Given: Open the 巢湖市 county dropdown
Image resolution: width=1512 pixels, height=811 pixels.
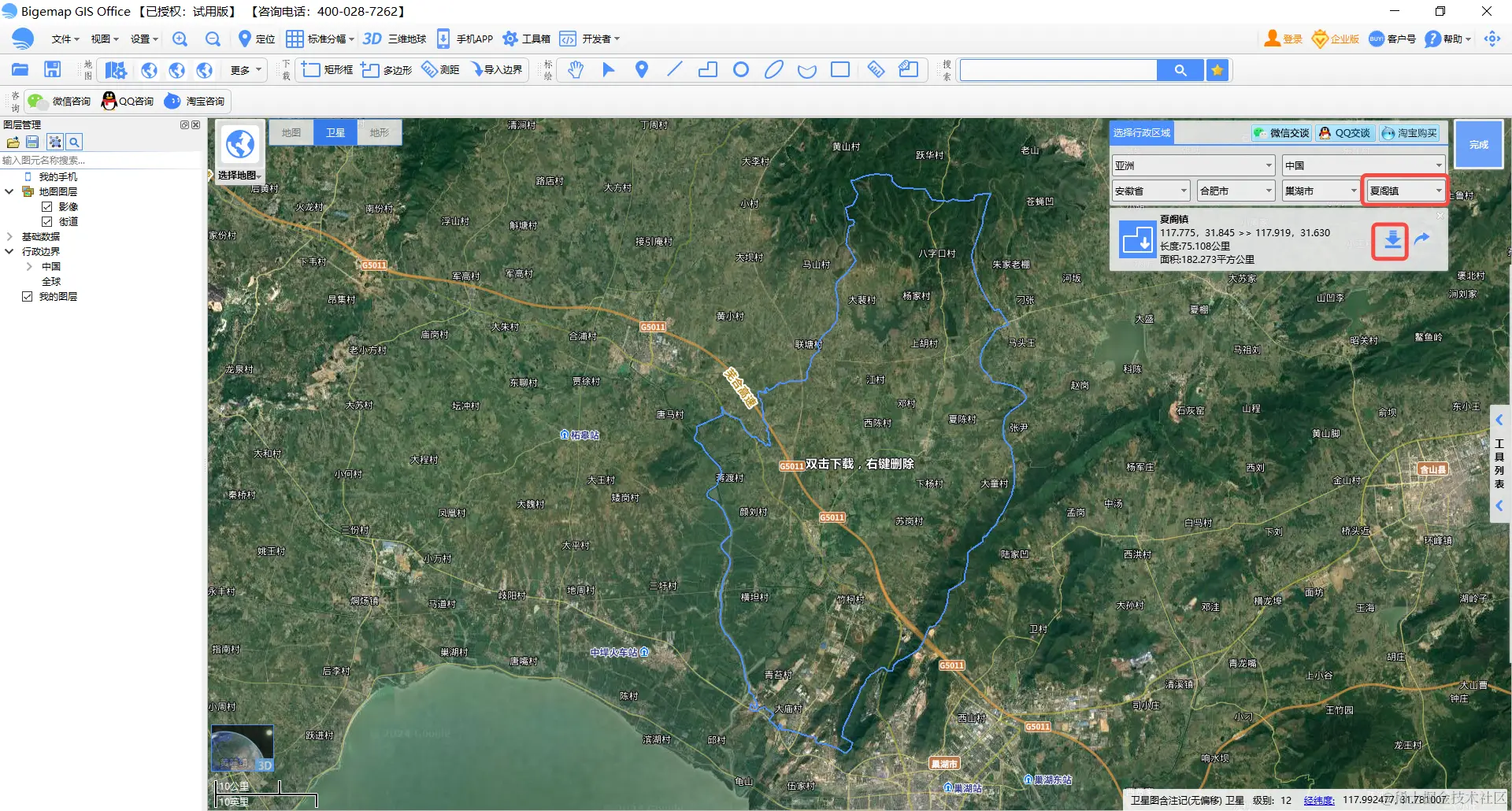Looking at the screenshot, I should tap(1321, 191).
